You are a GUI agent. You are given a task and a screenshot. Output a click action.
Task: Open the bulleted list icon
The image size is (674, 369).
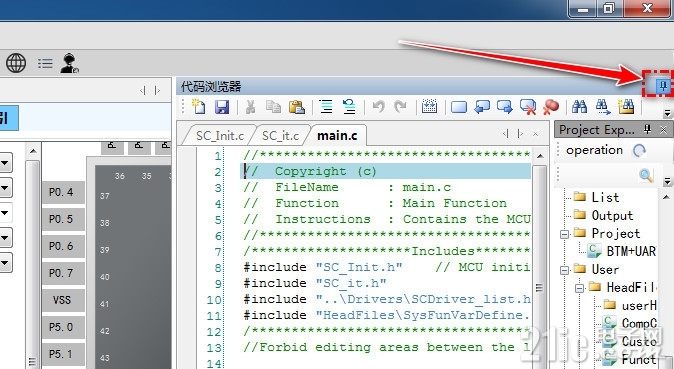(45, 64)
